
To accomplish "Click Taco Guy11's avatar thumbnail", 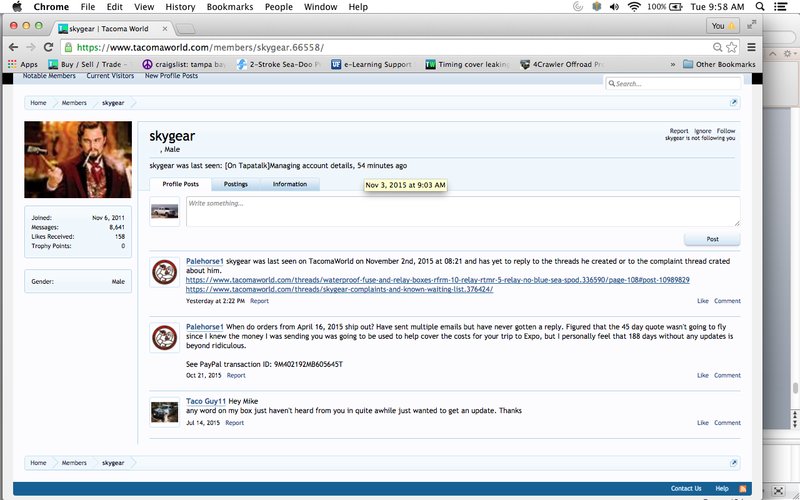I will [164, 412].
